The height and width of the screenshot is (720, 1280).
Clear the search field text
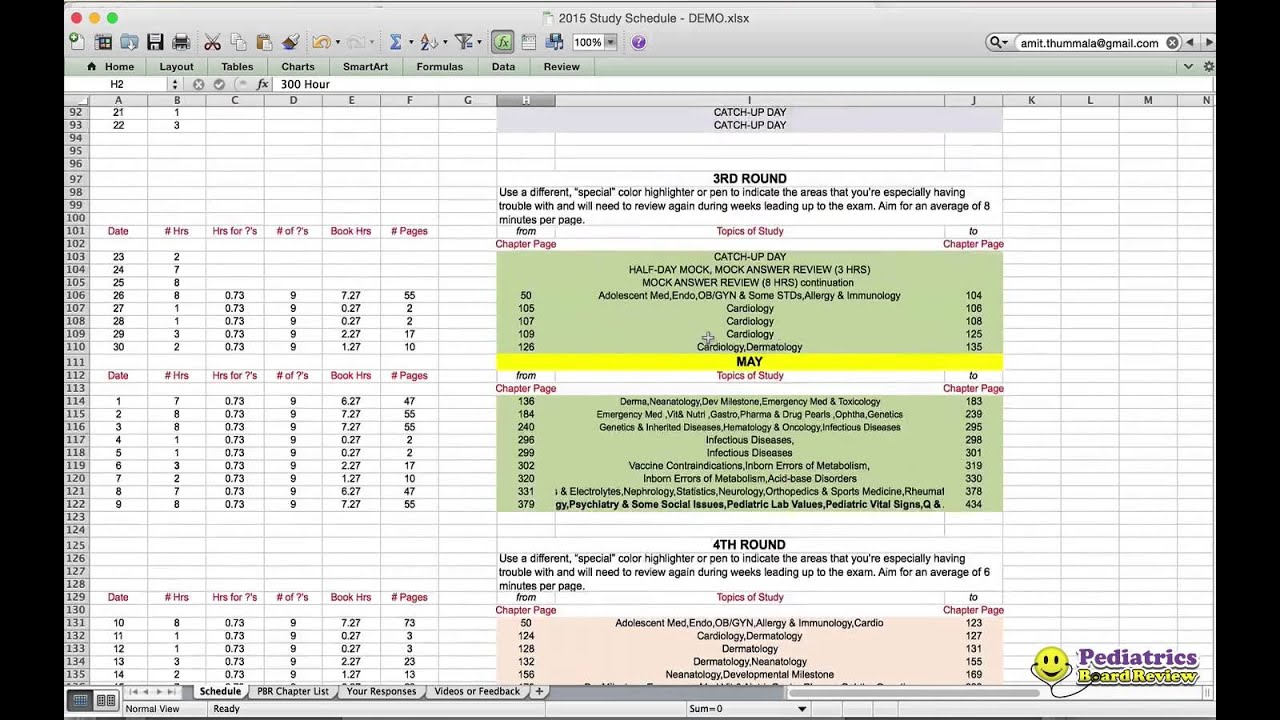1172,43
